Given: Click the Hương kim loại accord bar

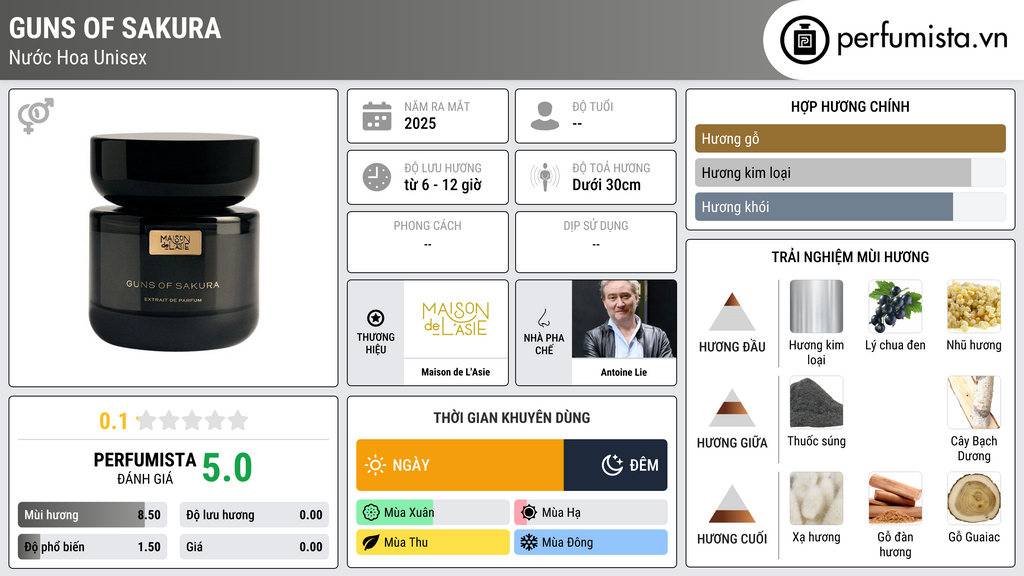Looking at the screenshot, I should click(x=850, y=172).
